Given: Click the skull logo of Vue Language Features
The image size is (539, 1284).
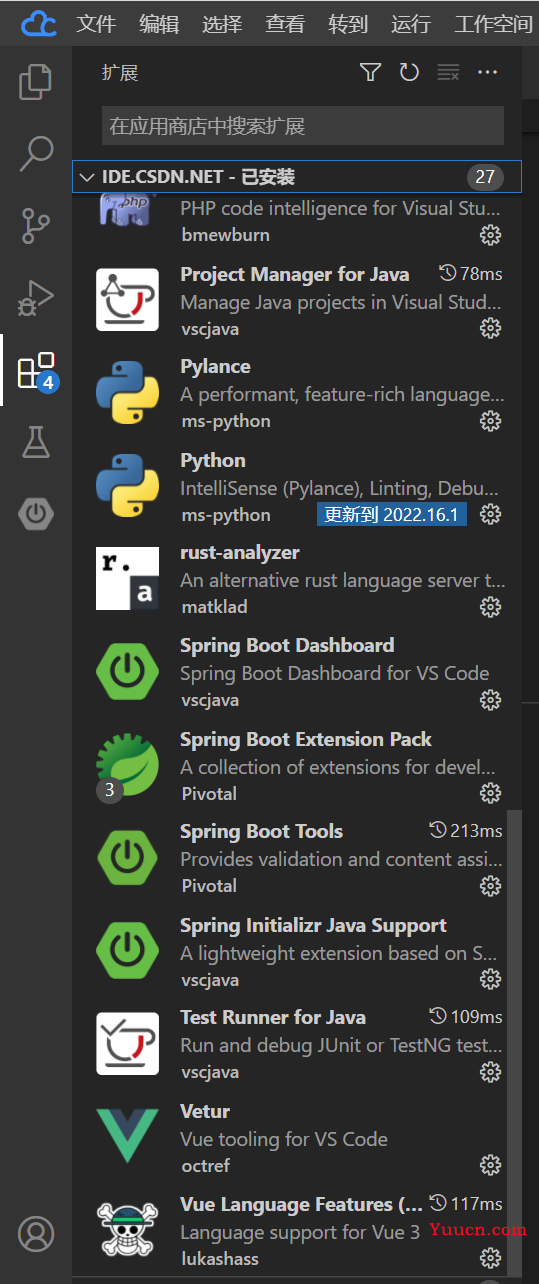Looking at the screenshot, I should click(127, 1231).
